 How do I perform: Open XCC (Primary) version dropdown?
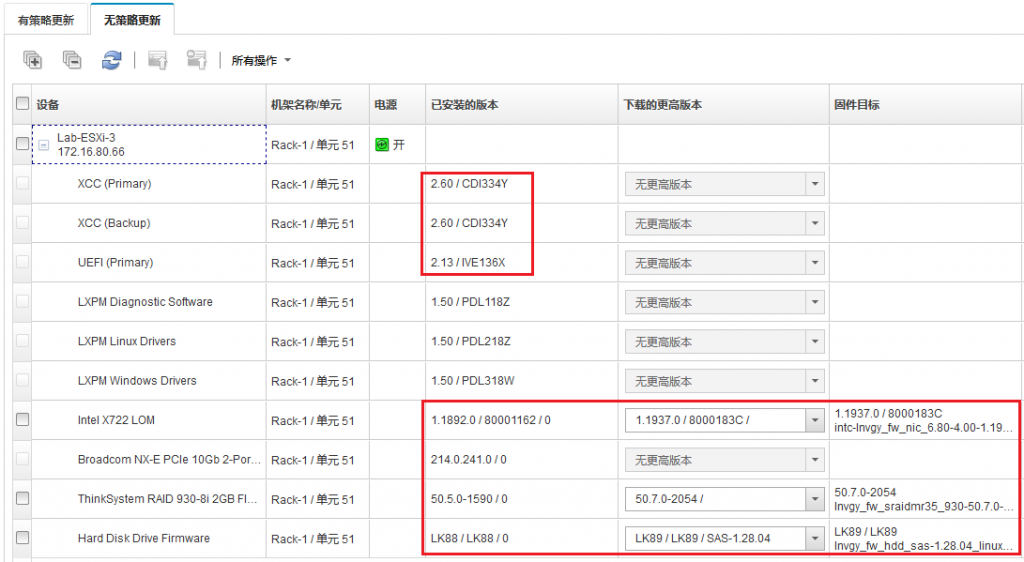tap(814, 184)
